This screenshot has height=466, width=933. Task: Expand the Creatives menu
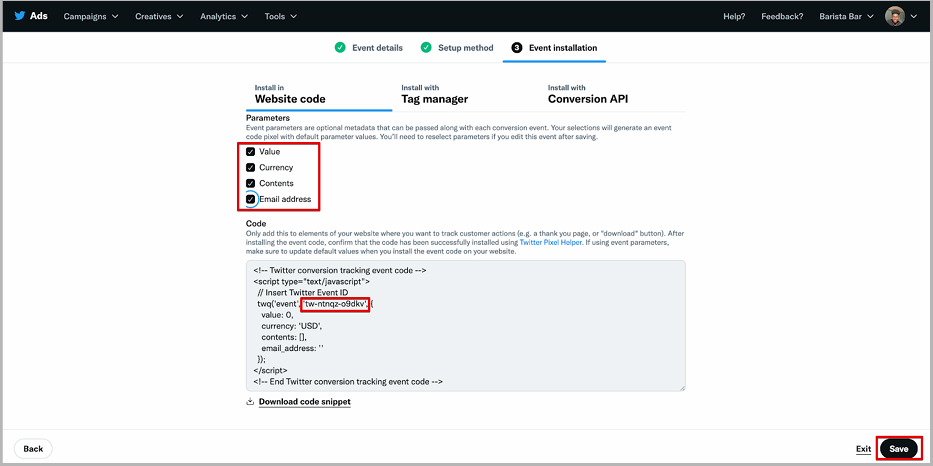pos(159,16)
